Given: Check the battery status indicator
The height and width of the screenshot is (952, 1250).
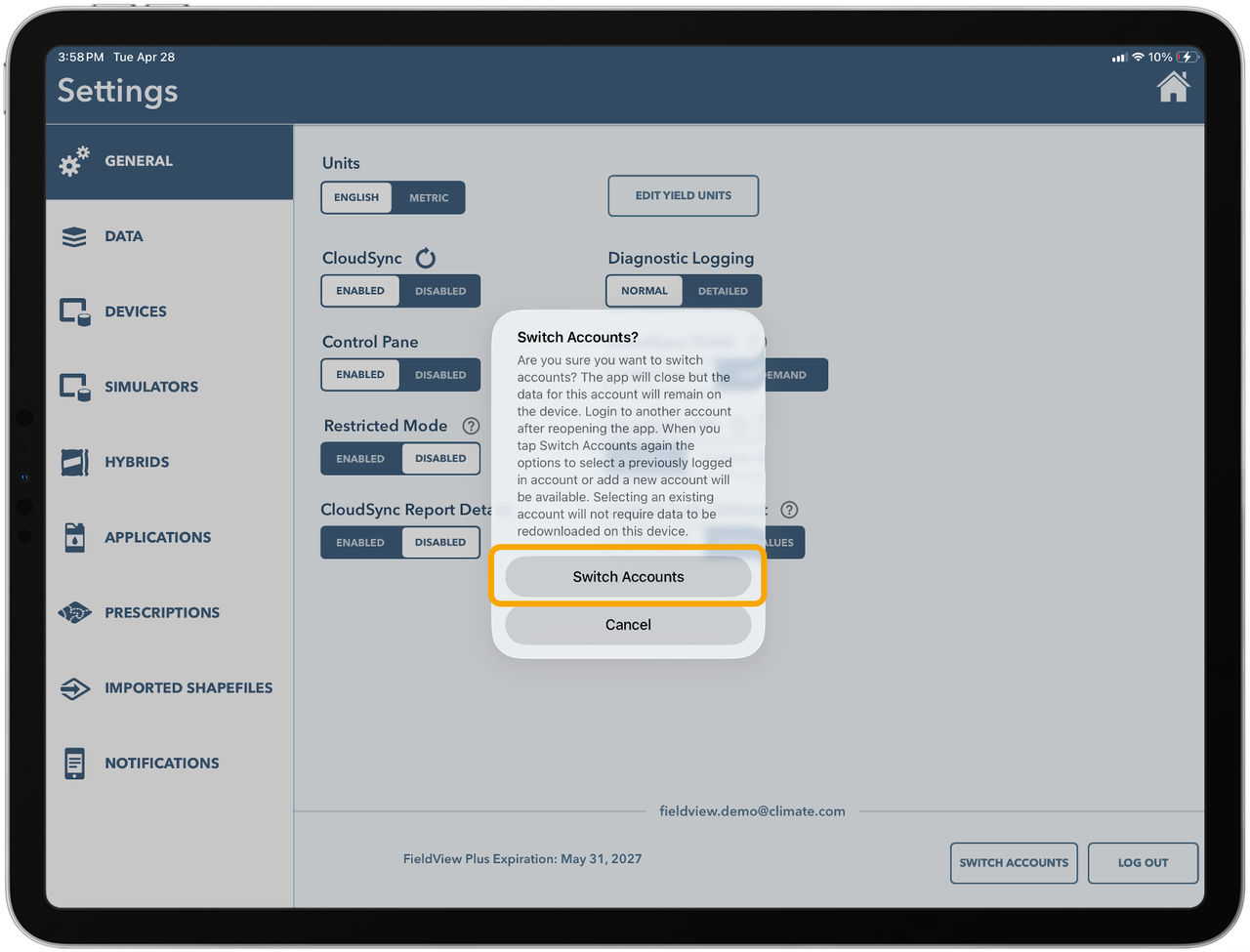Looking at the screenshot, I should point(1187,57).
